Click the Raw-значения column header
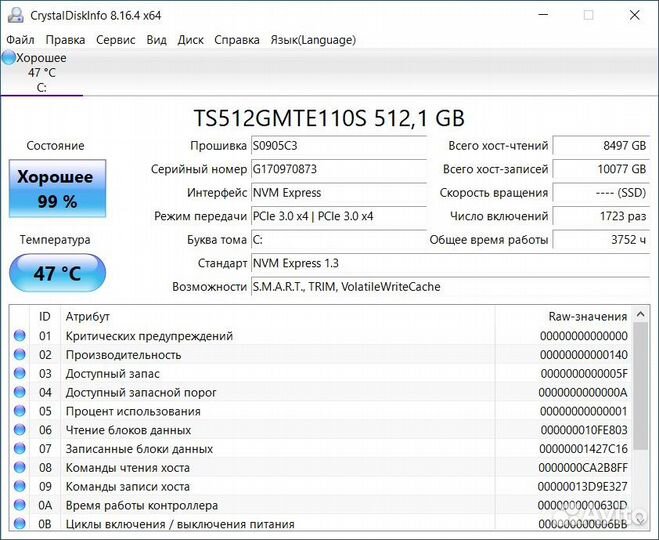Screen dimensions: 659x540 pyautogui.click(x=563, y=316)
